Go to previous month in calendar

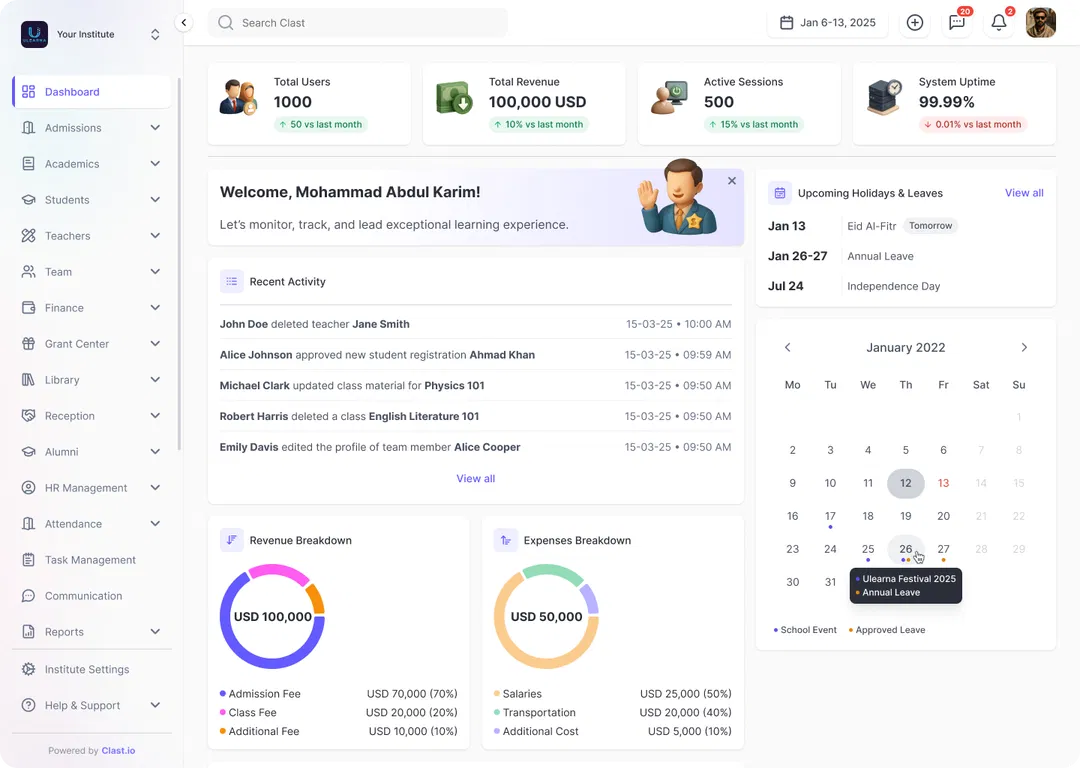pyautogui.click(x=787, y=347)
